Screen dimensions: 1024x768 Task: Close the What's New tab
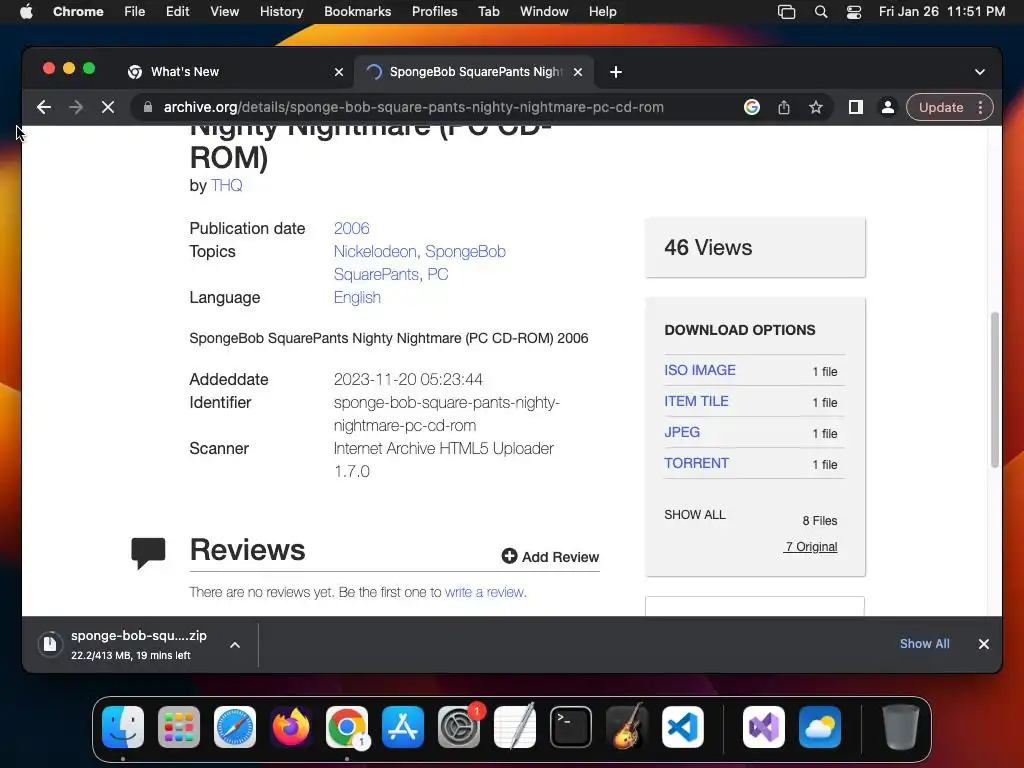338,72
